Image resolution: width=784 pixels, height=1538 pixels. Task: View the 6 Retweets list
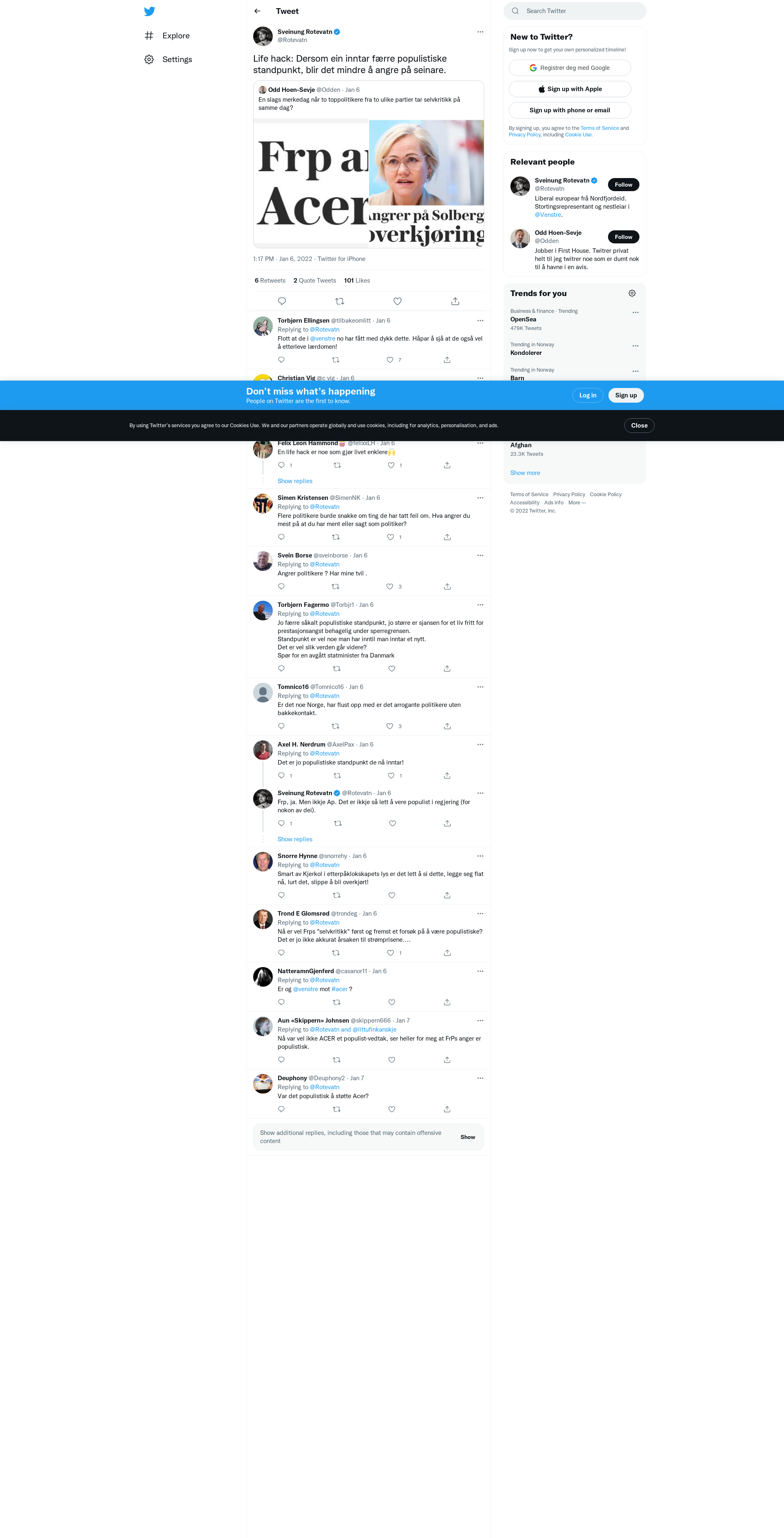(270, 281)
